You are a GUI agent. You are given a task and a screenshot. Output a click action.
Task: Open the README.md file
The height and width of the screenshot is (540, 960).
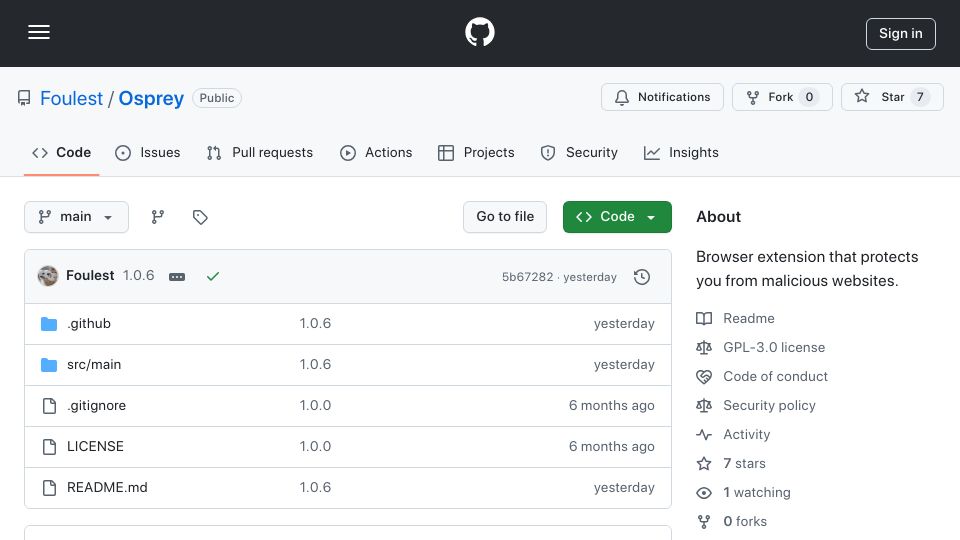click(x=107, y=487)
